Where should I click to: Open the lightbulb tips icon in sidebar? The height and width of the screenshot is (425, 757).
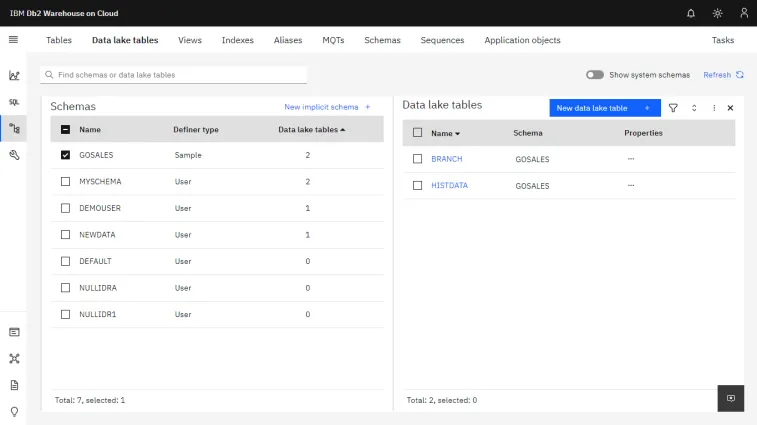pos(14,411)
